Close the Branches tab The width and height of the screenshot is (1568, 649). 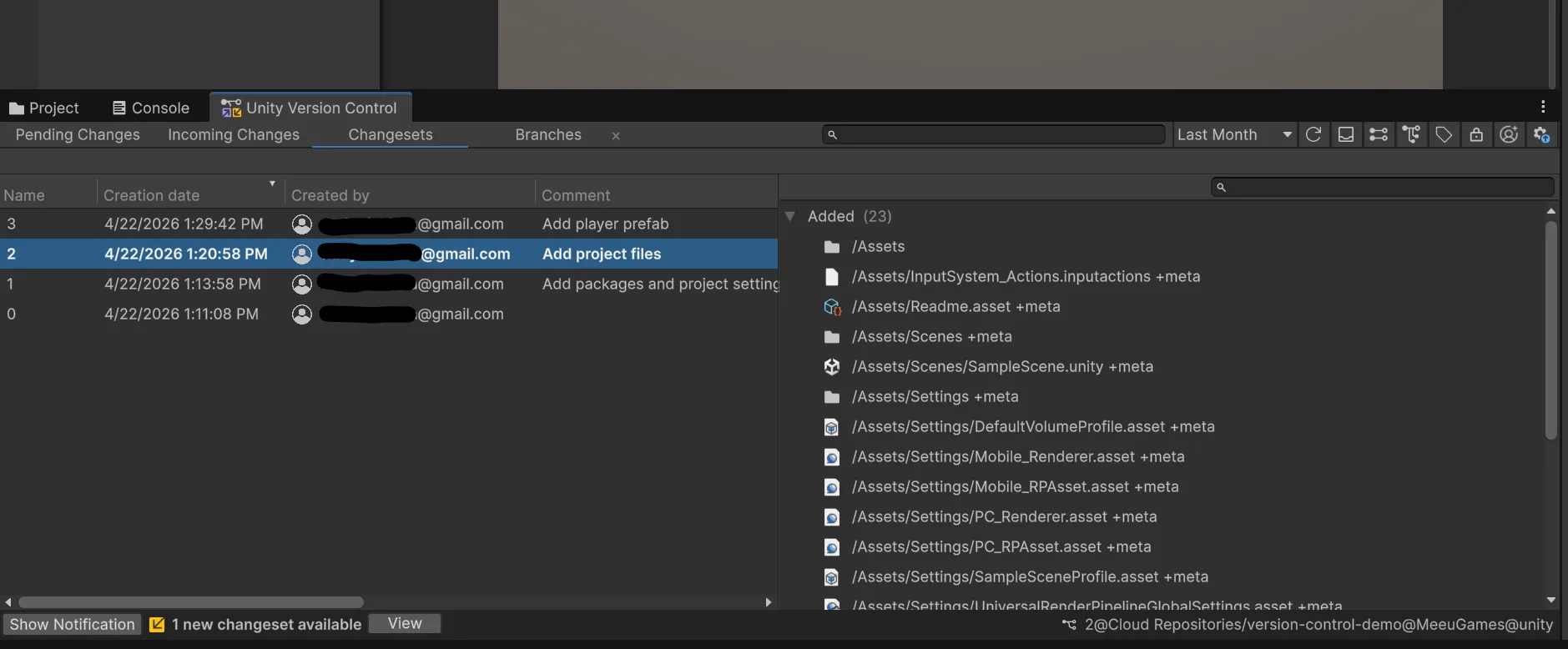[x=616, y=136]
